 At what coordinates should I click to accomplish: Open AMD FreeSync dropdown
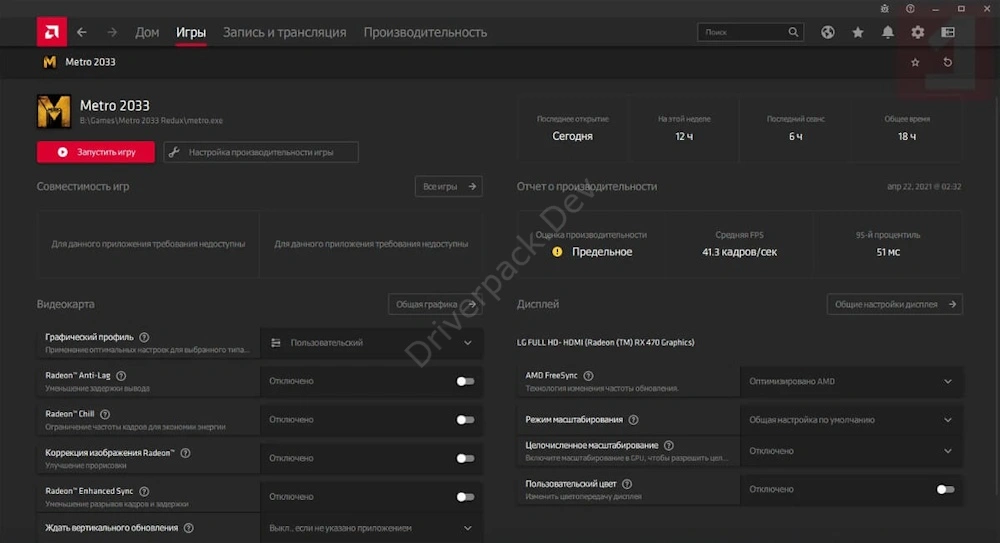(x=851, y=382)
